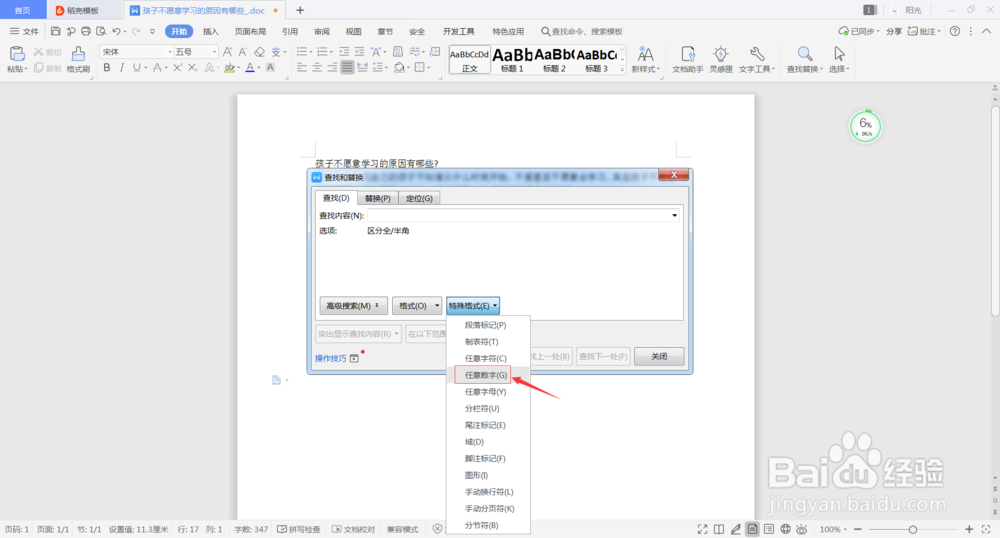Click Find and Replace (查找替换) magnifier

click(x=804, y=59)
